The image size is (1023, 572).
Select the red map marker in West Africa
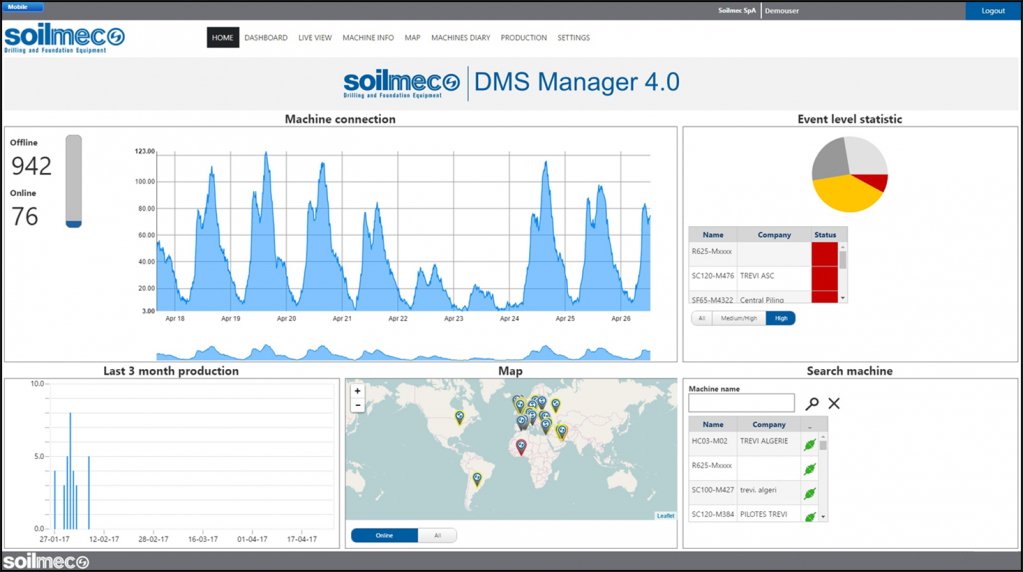(x=521, y=447)
